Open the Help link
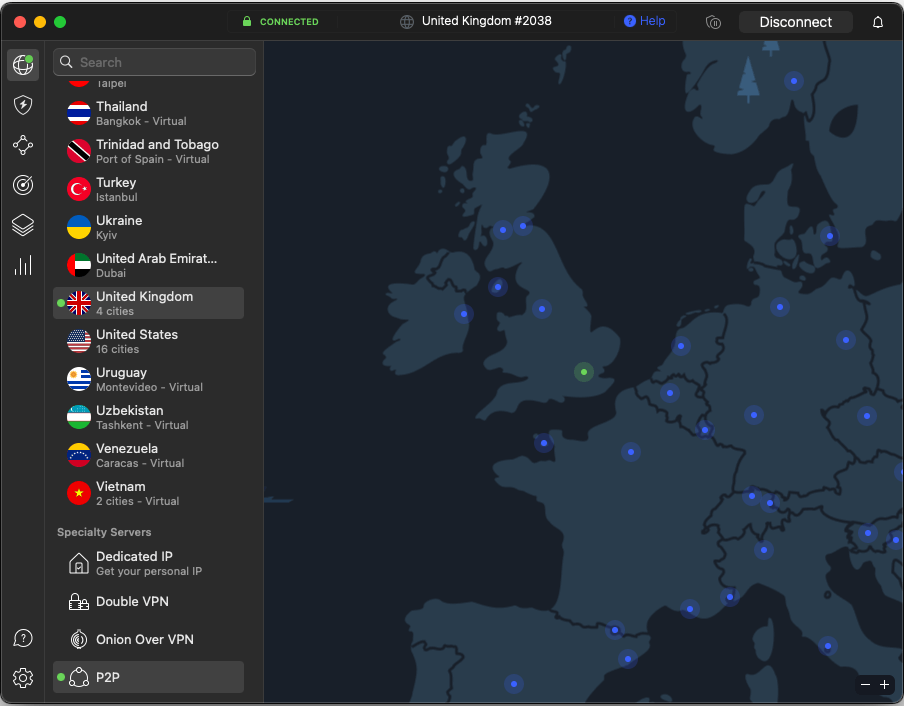 (x=645, y=21)
